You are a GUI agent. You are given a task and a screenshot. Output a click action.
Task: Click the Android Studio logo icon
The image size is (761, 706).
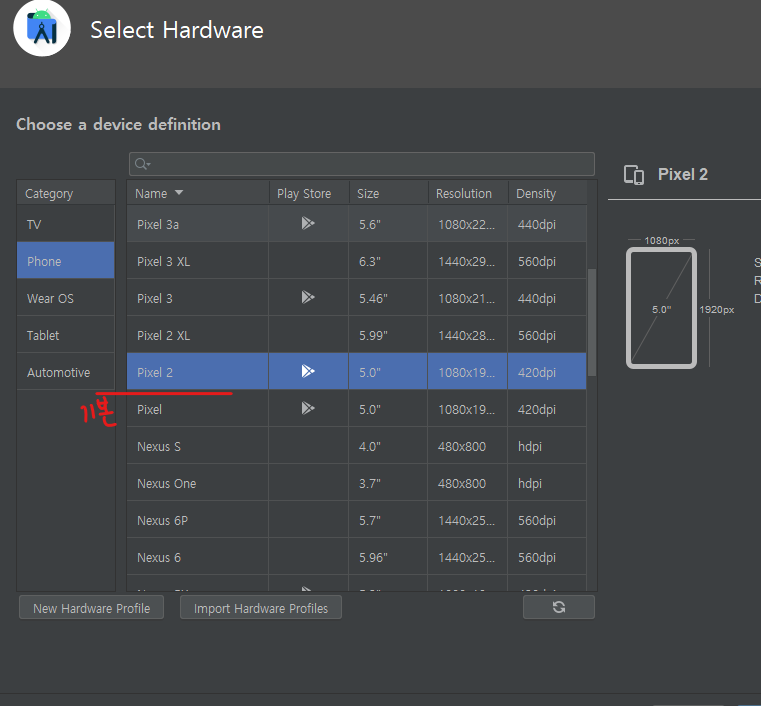point(42,28)
